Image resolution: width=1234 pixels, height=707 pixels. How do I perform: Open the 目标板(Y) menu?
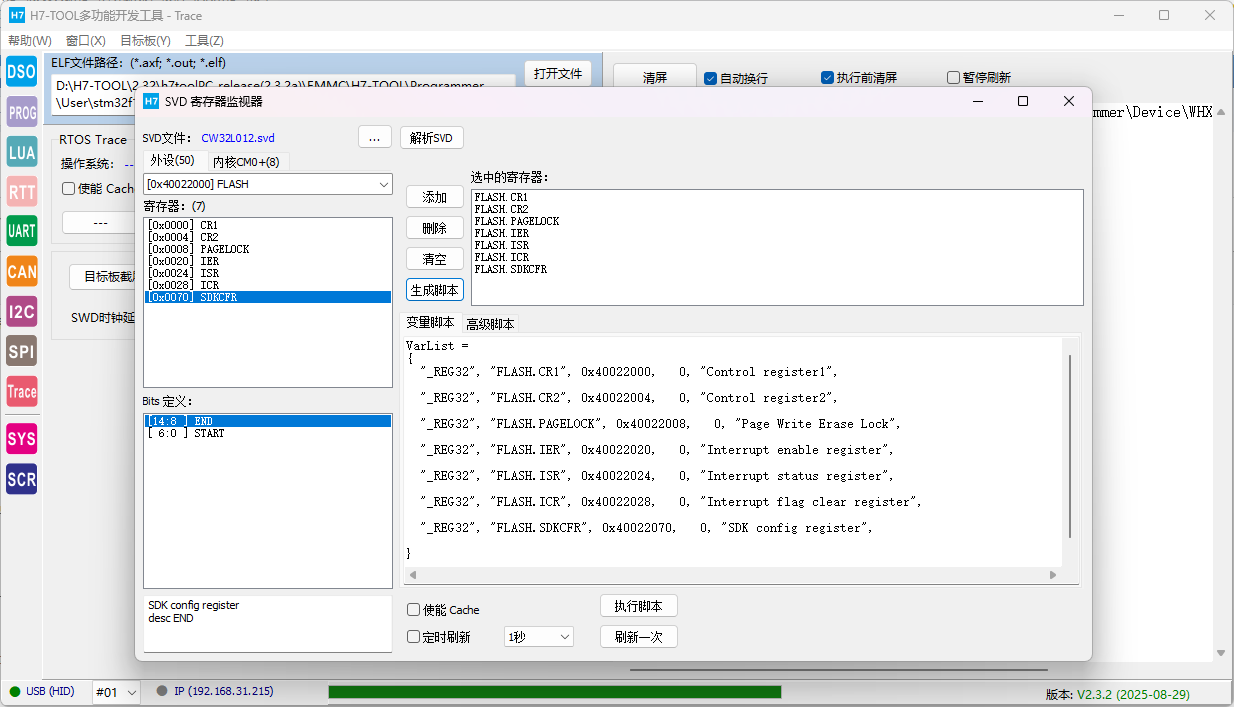coord(145,41)
